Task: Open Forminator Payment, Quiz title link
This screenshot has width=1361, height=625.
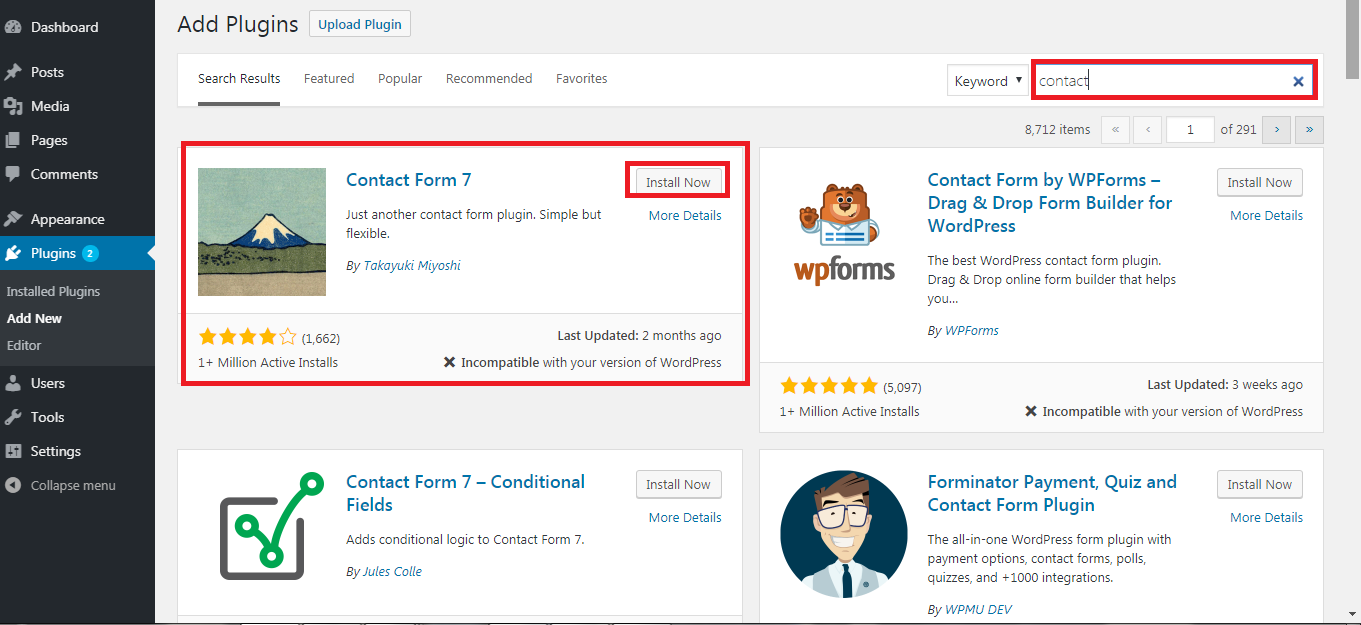Action: point(1052,493)
